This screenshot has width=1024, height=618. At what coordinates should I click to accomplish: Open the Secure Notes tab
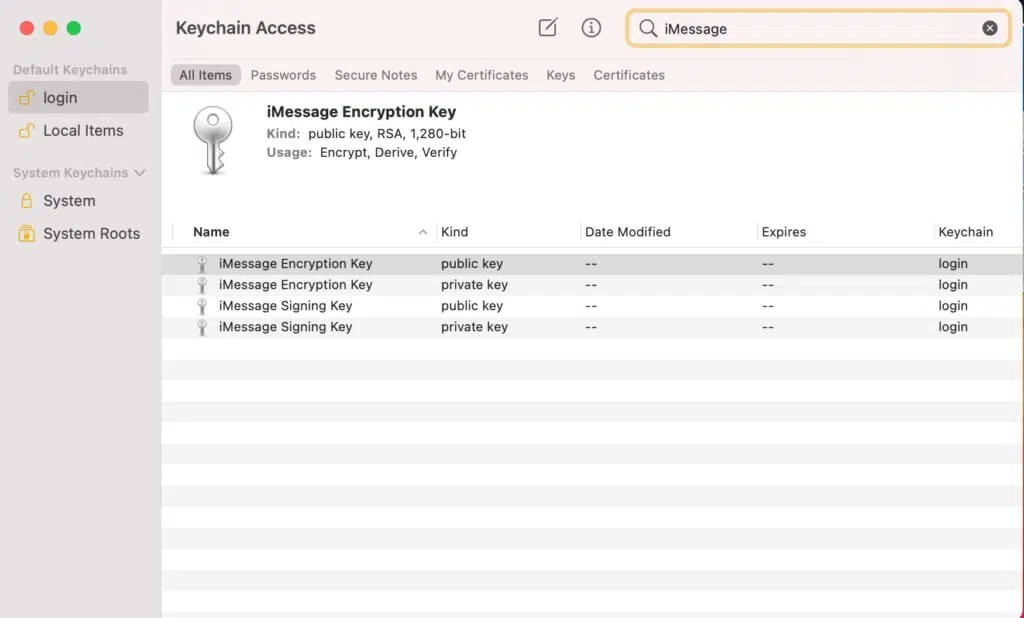tap(376, 75)
